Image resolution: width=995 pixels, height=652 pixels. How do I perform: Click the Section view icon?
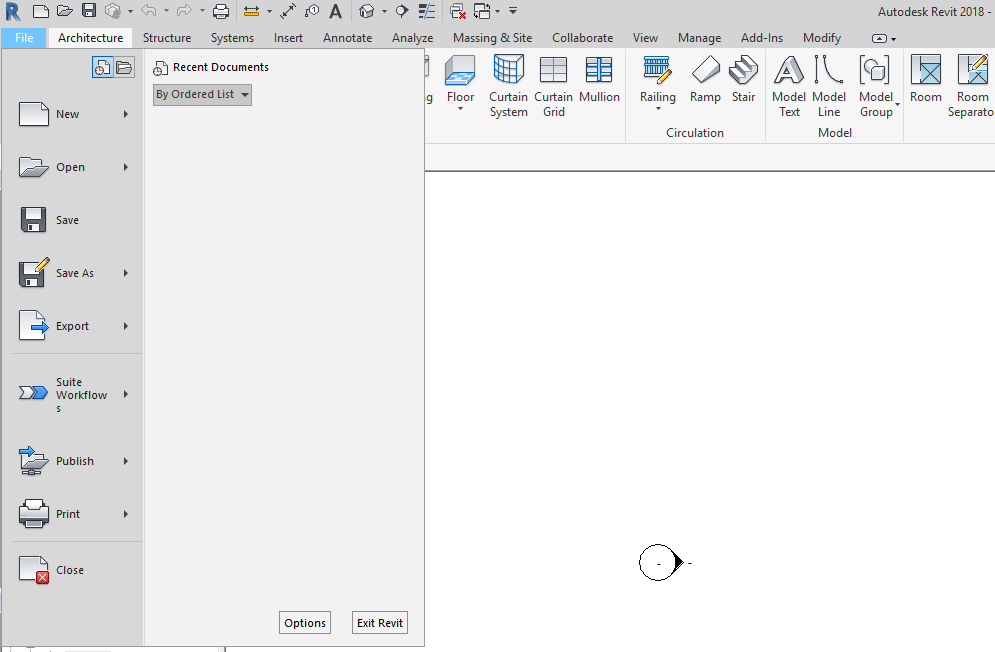pos(402,11)
